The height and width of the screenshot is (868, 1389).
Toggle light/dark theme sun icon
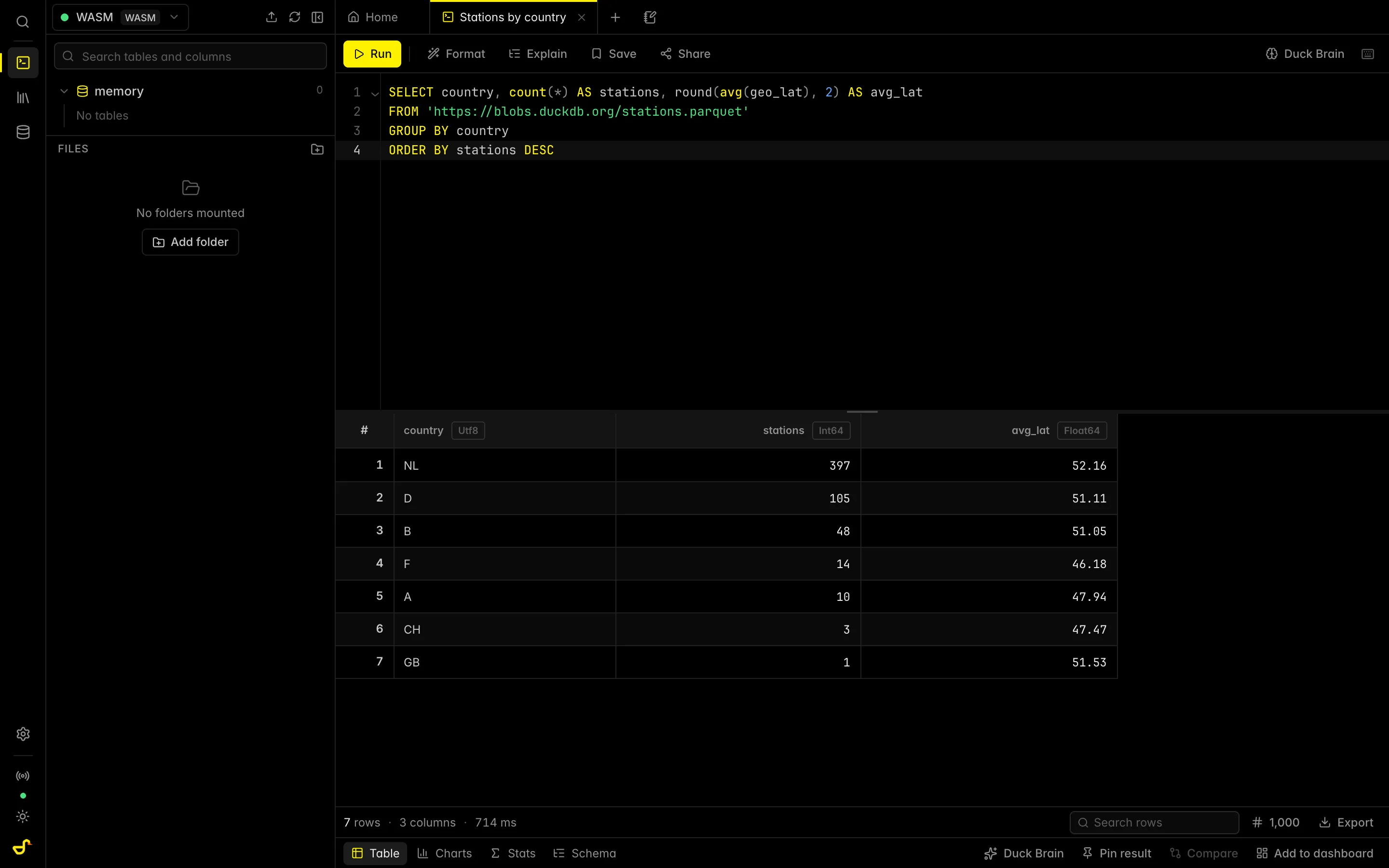(23, 816)
